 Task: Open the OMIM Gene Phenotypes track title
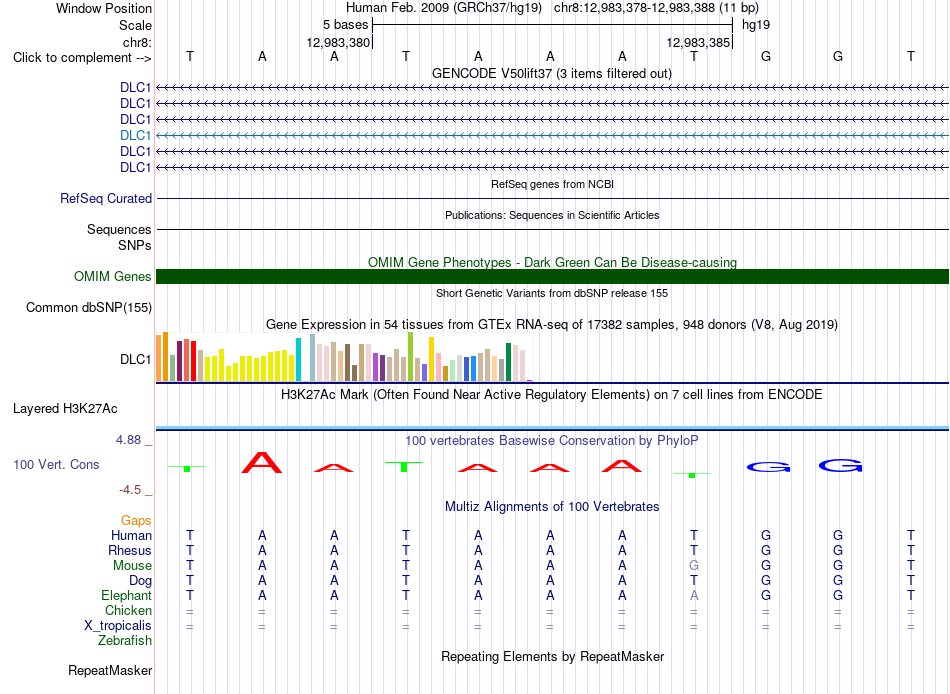pos(552,262)
